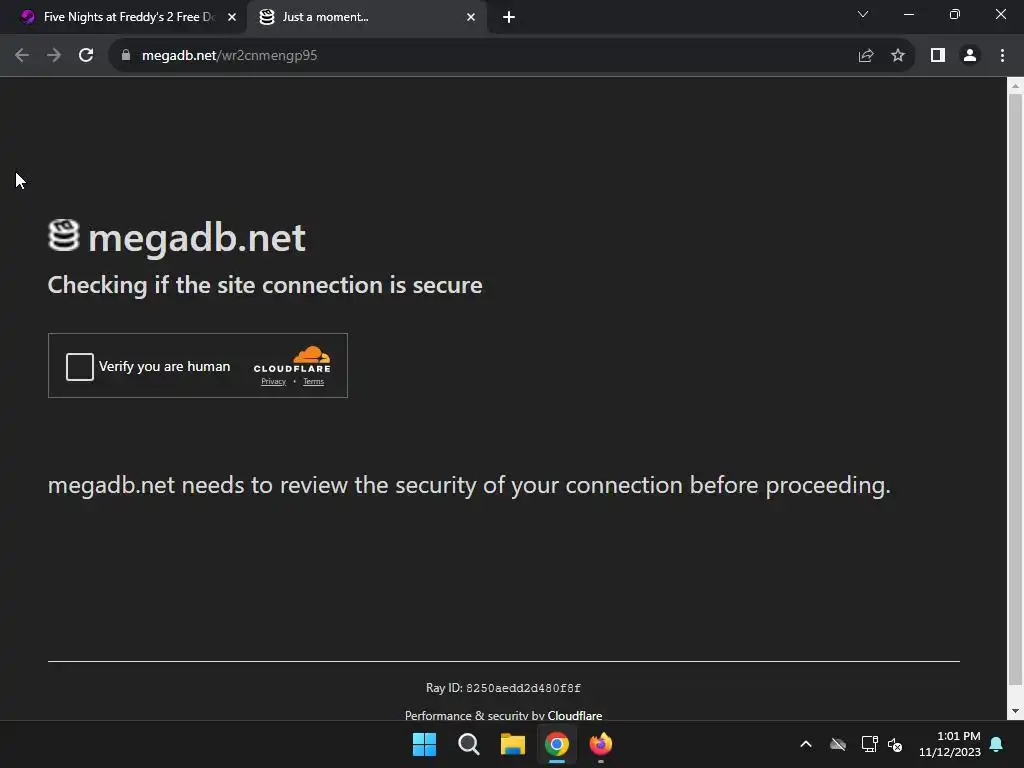Follow the Cloudflare link in the footer
1024x768 pixels.
[575, 715]
